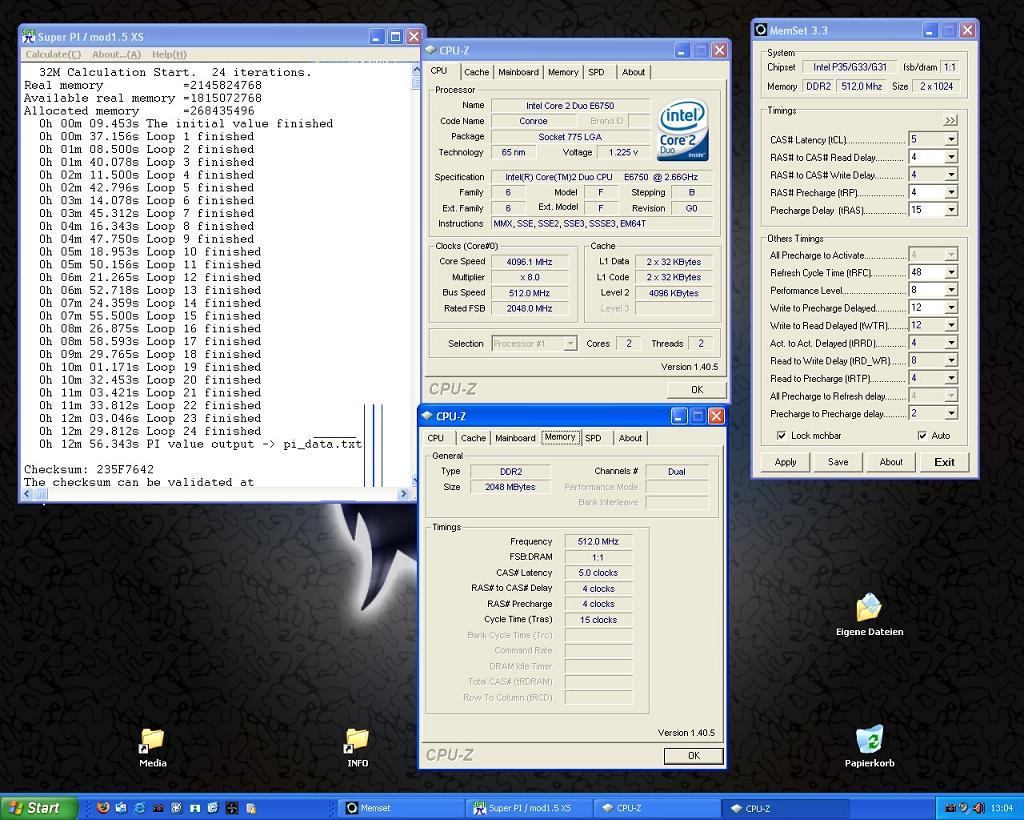Switch to SPD tab in CPU-Z memory window
The width and height of the screenshot is (1024, 820).
[x=593, y=437]
